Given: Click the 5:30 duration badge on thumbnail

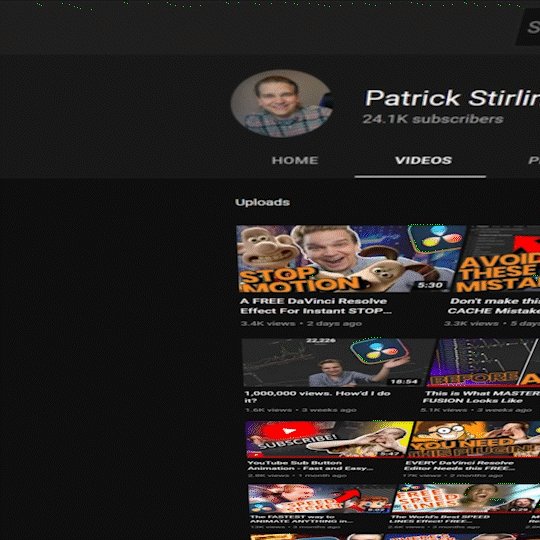Looking at the screenshot, I should [x=430, y=285].
